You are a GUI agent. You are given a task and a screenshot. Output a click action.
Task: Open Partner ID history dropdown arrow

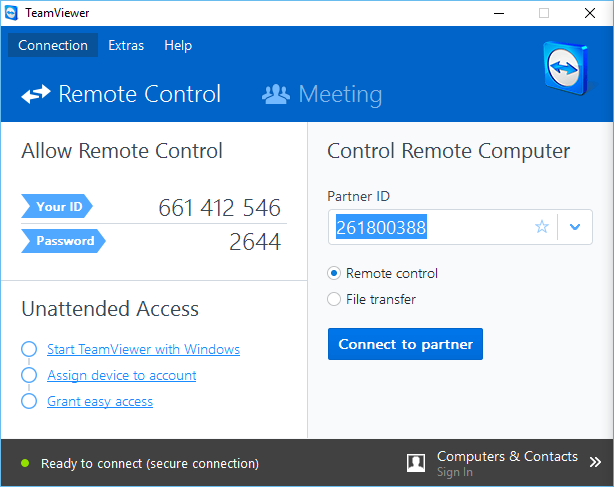(x=575, y=227)
